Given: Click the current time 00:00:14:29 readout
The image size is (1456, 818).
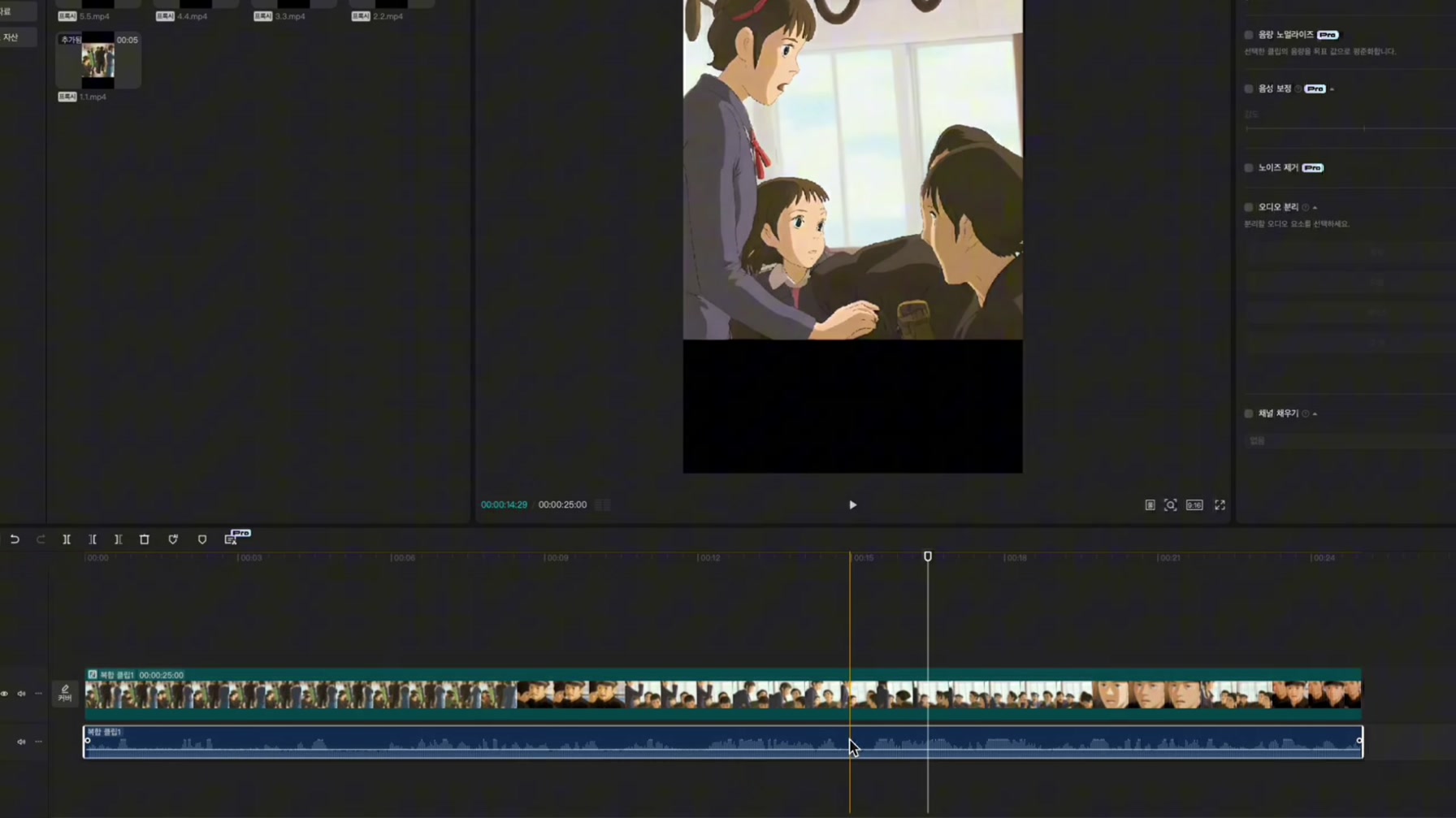Looking at the screenshot, I should click(x=504, y=504).
